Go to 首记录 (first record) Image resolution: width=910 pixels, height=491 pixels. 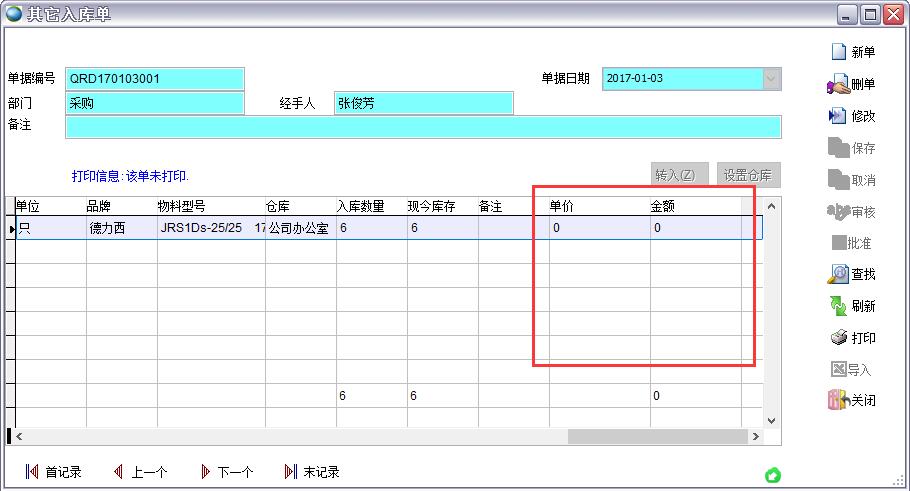point(32,472)
